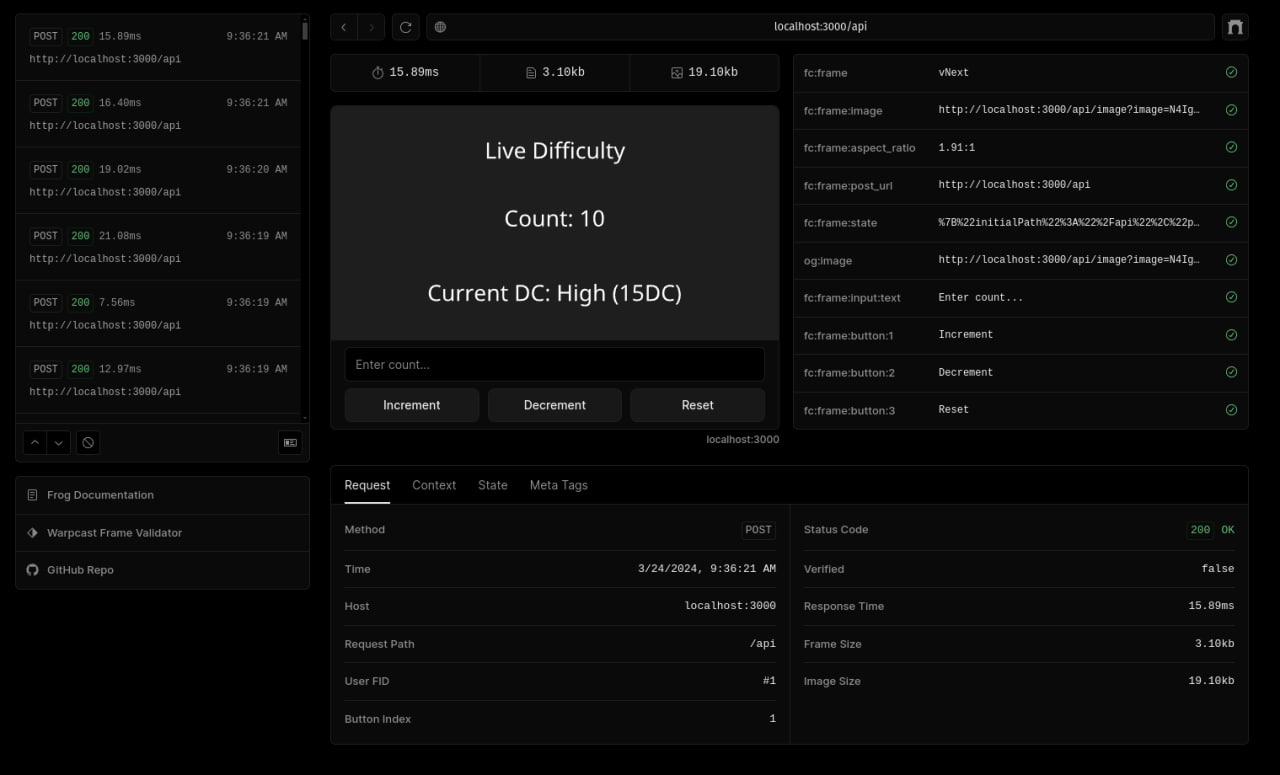
Task: Click the green check for fc:frame:input:text
Action: [x=1231, y=297]
